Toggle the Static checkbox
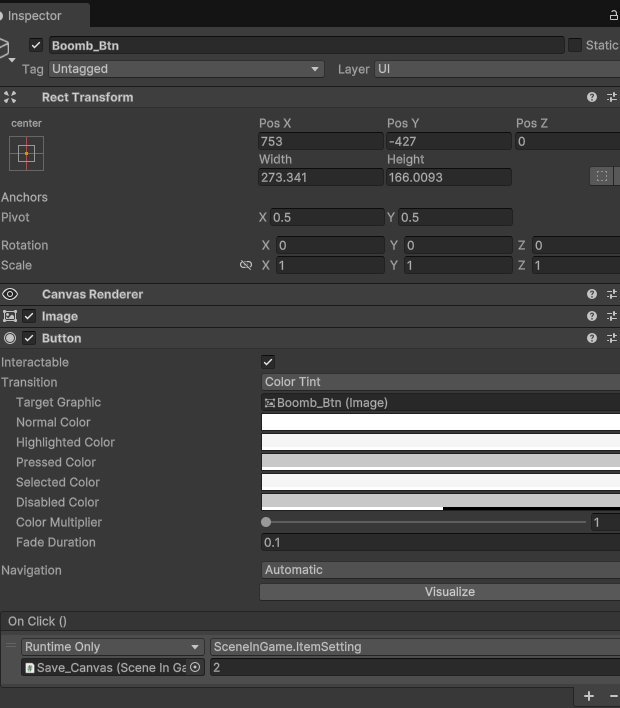Screen dimensions: 620x708 [575, 45]
